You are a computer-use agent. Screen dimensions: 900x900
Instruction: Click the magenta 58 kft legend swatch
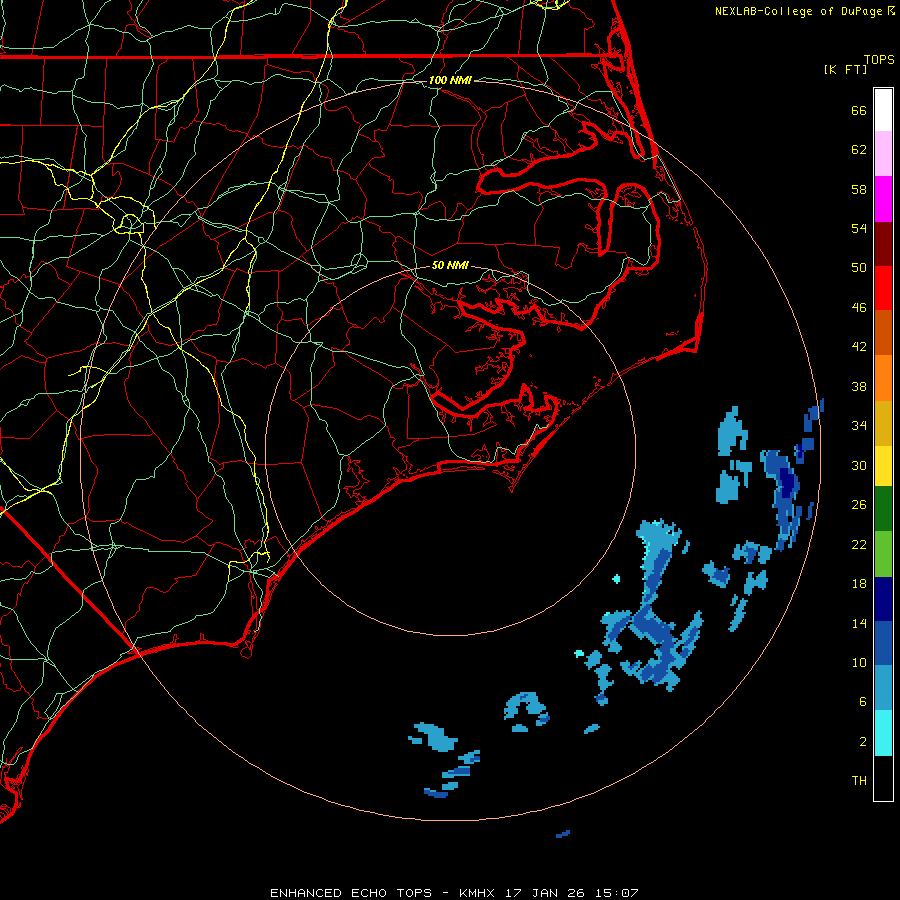click(x=883, y=199)
